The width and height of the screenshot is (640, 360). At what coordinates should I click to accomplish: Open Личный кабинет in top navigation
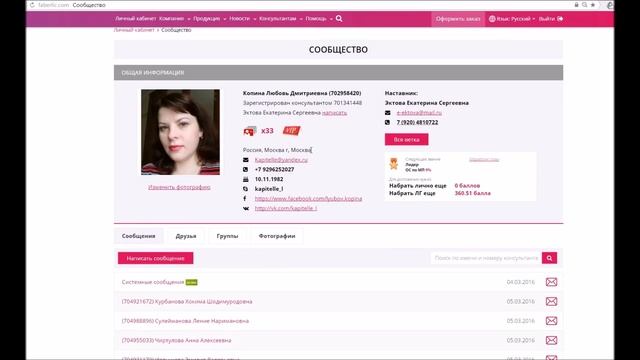136,19
